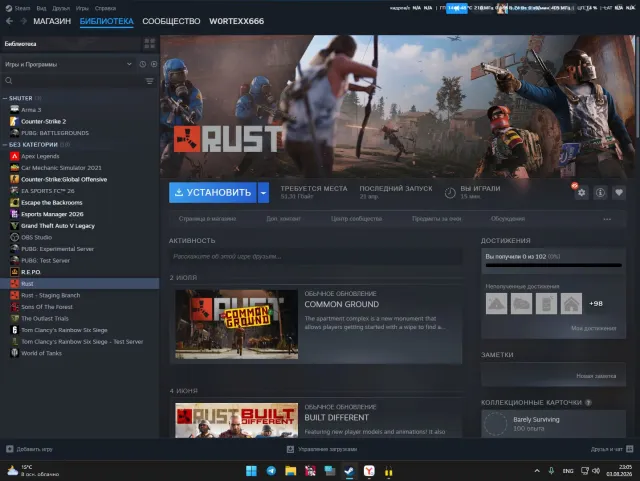Open Доп. контент link
Screen dimensions: 640x481
pos(283,219)
